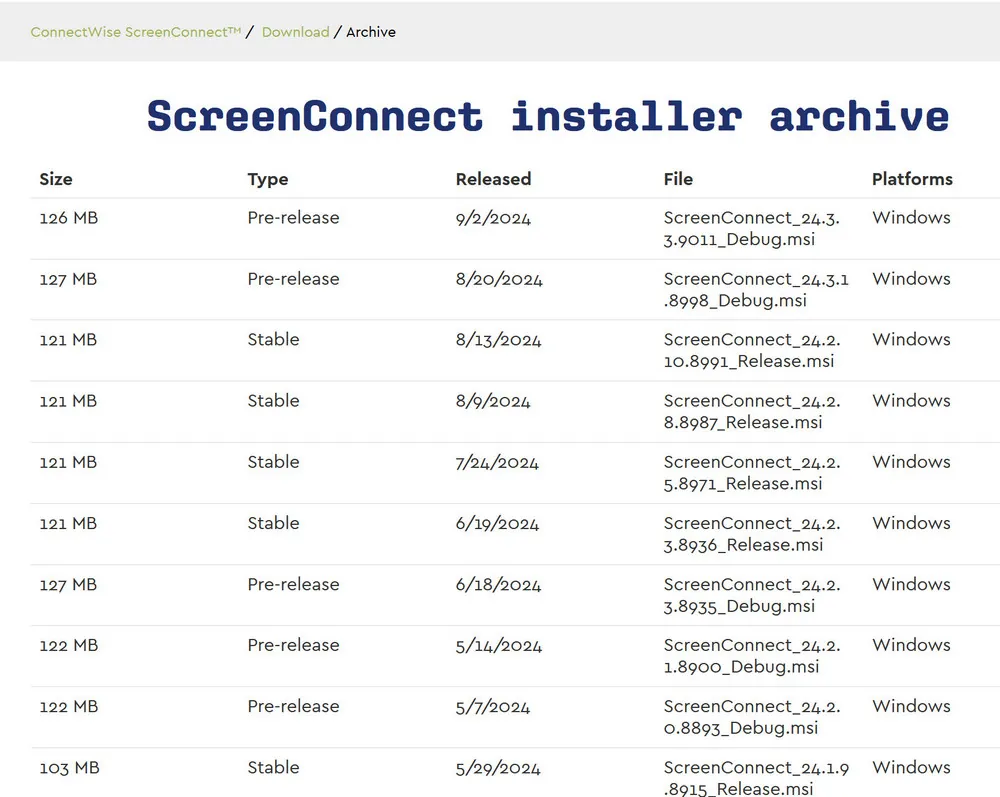Download ScreenConnect_24.3.1.8998_Debug.msi installer
This screenshot has width=1000, height=797.
755,289
